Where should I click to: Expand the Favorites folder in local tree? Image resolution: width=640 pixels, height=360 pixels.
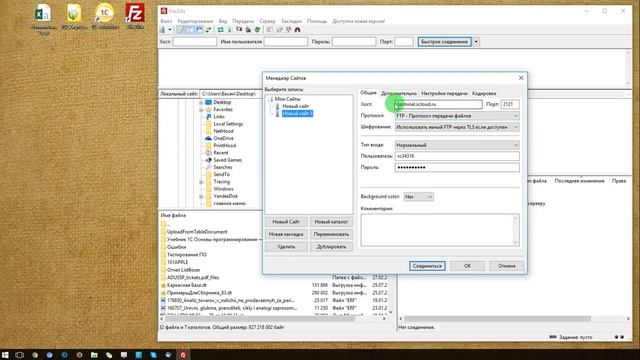[x=201, y=110]
